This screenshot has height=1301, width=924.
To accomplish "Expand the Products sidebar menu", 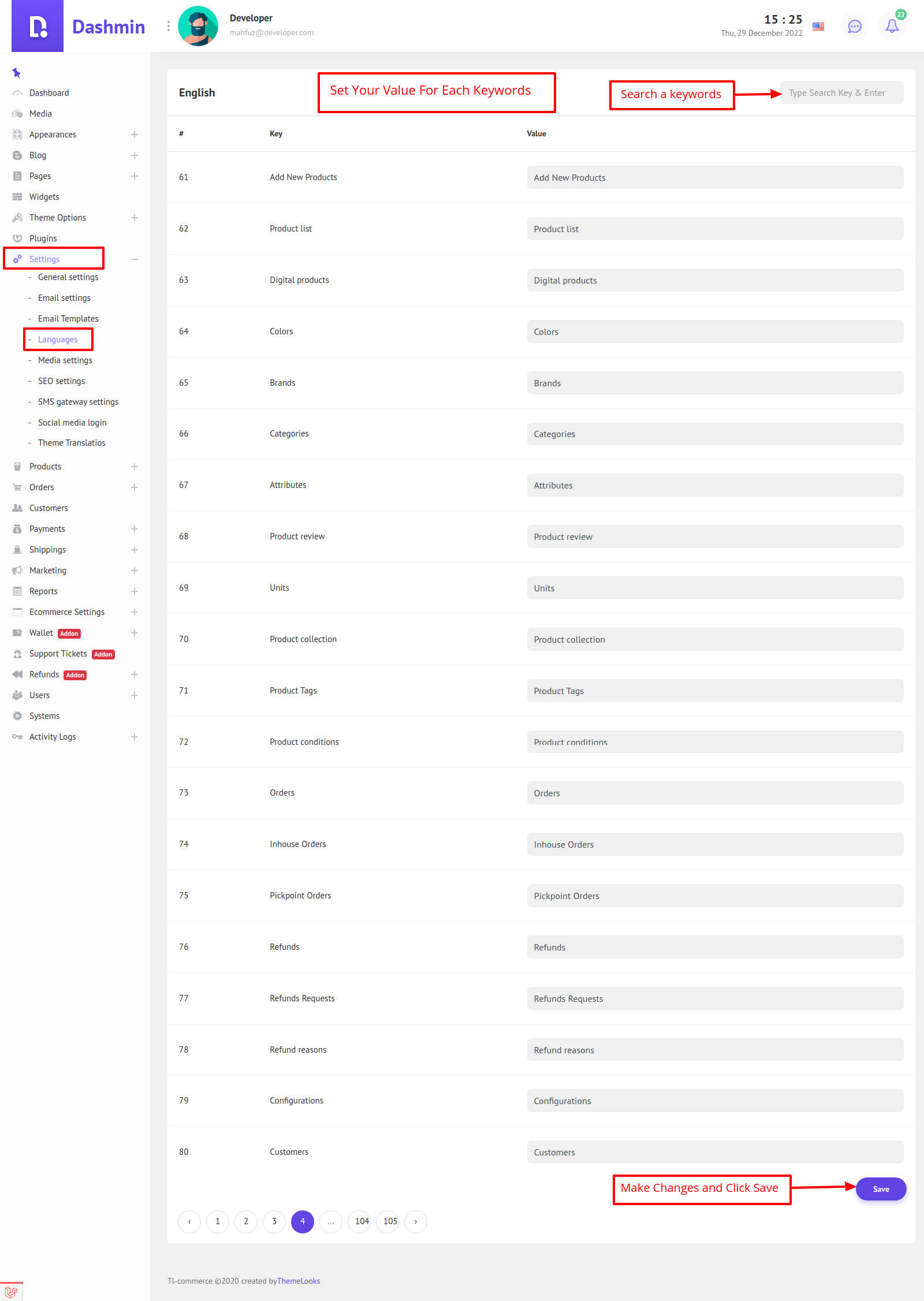I will (x=134, y=467).
